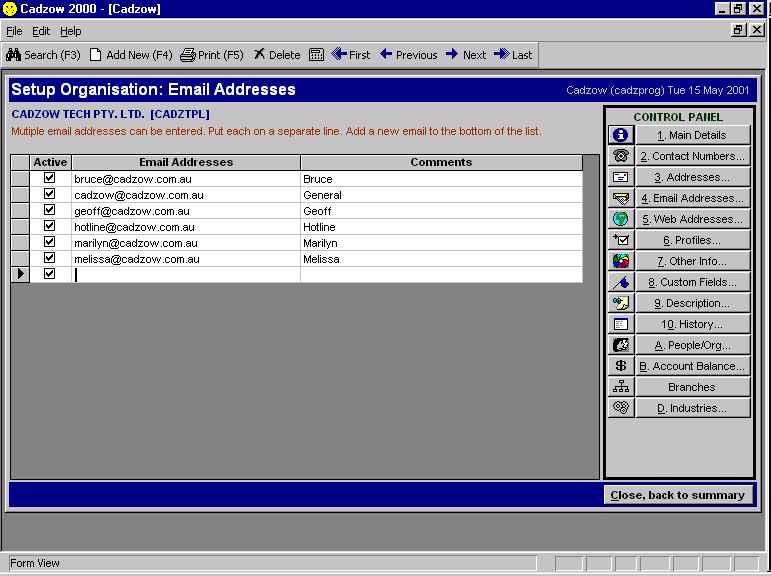771x576 pixels.
Task: Click the Branches button
Action: 693,387
